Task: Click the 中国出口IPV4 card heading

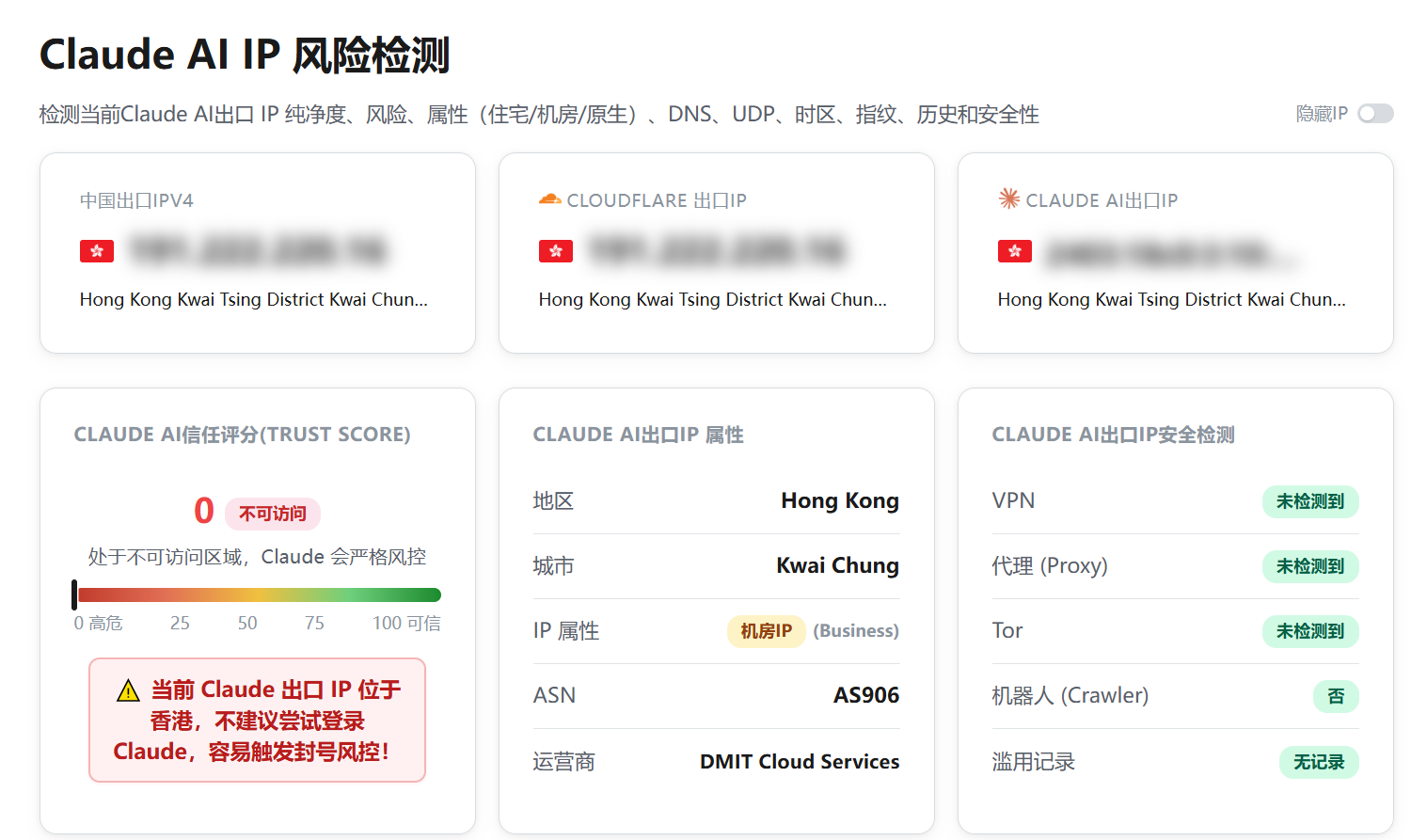Action: [136, 200]
